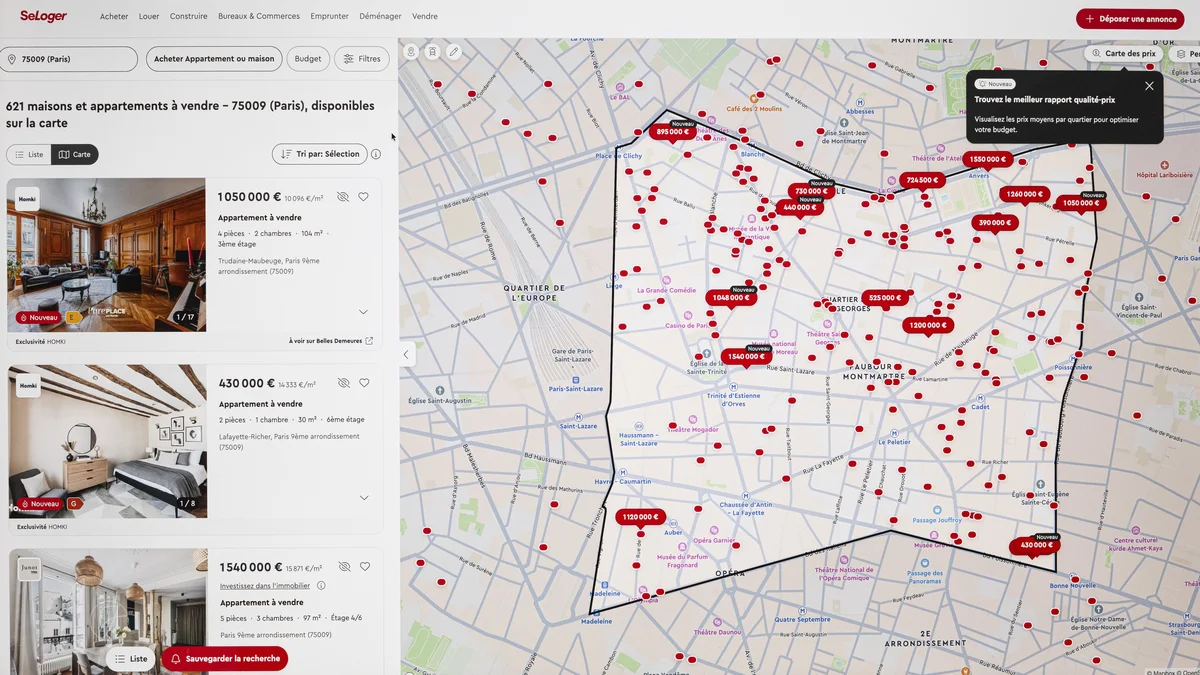Select the pencil draw-search tool on the map
Viewport: 1200px width, 675px height.
(x=454, y=51)
